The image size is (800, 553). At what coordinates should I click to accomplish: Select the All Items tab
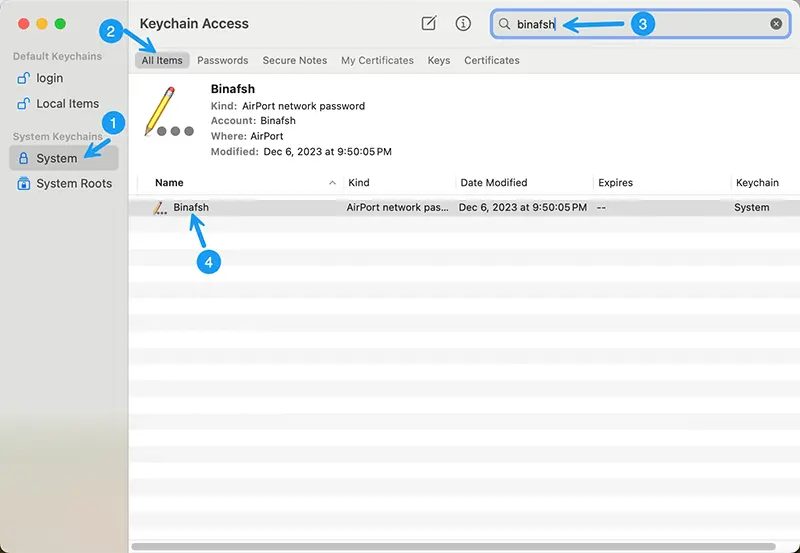point(162,60)
